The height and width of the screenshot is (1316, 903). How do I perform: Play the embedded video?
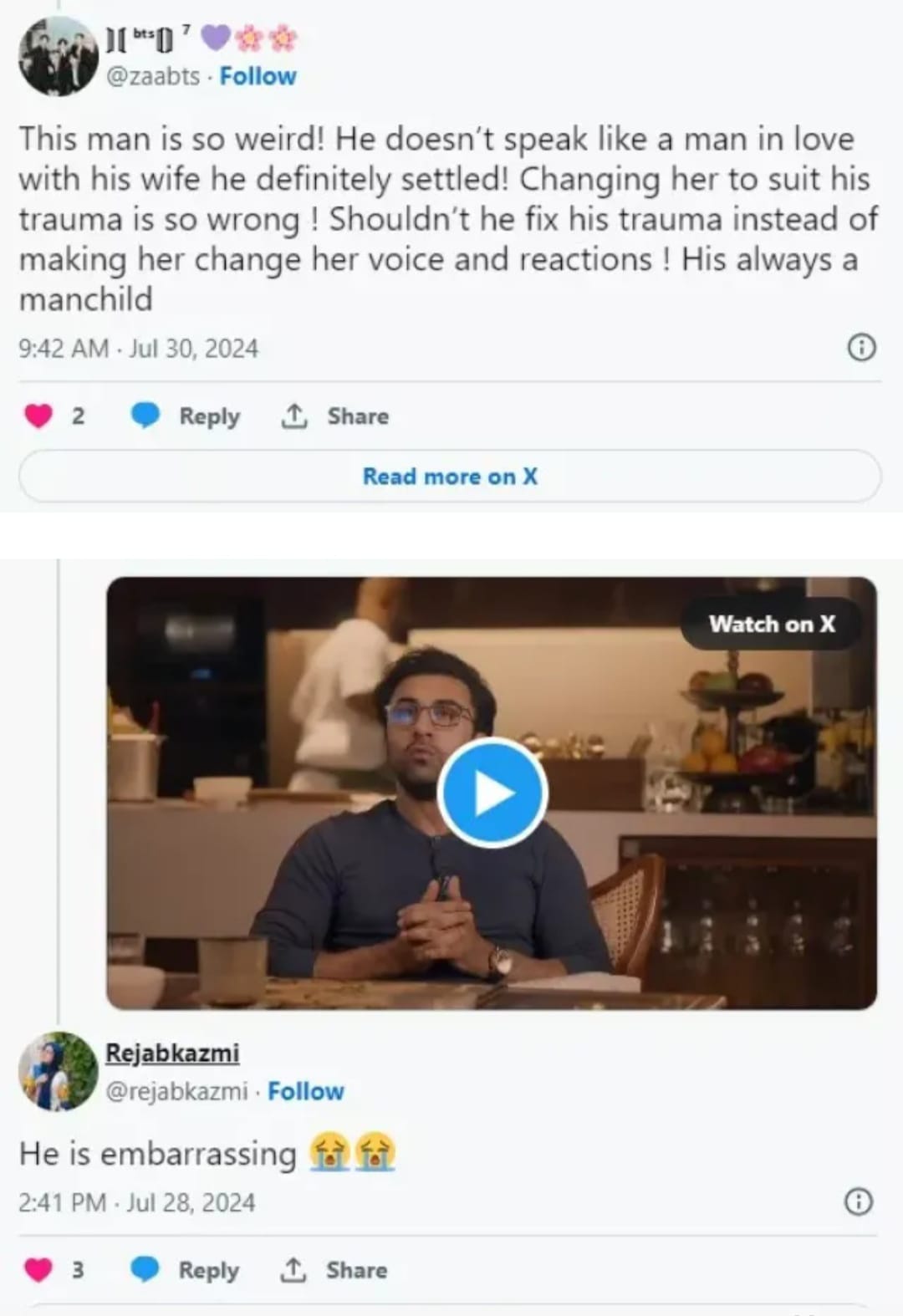click(492, 793)
